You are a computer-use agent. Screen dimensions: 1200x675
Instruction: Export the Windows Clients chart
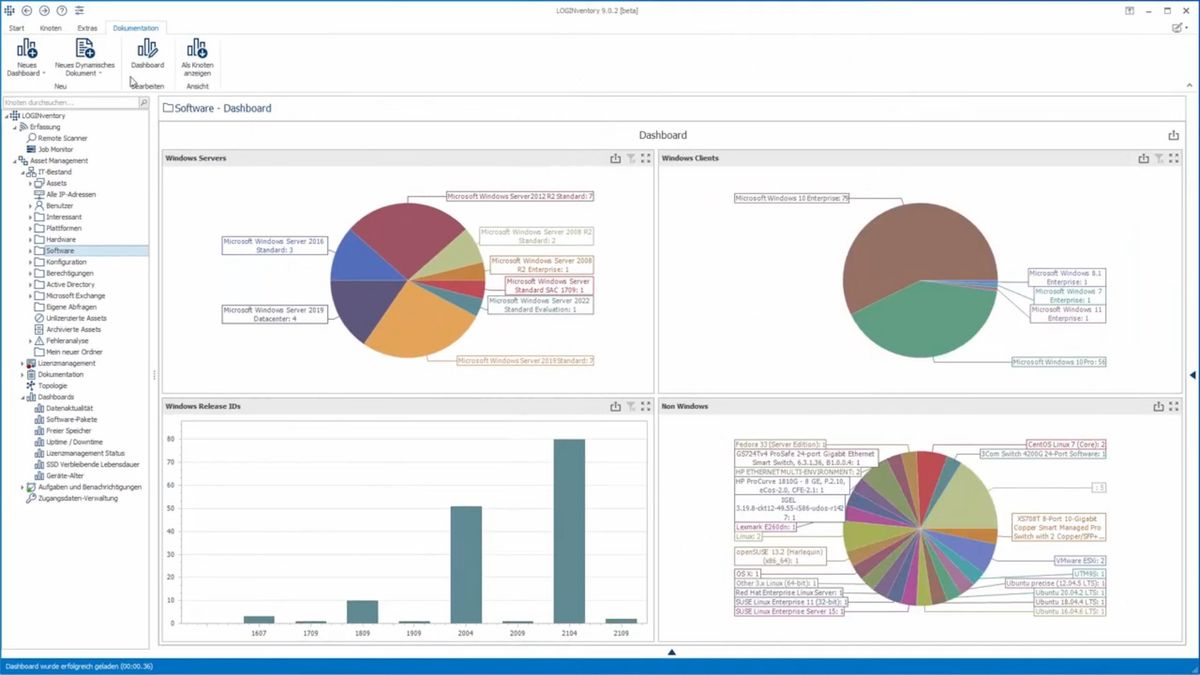coord(1144,158)
